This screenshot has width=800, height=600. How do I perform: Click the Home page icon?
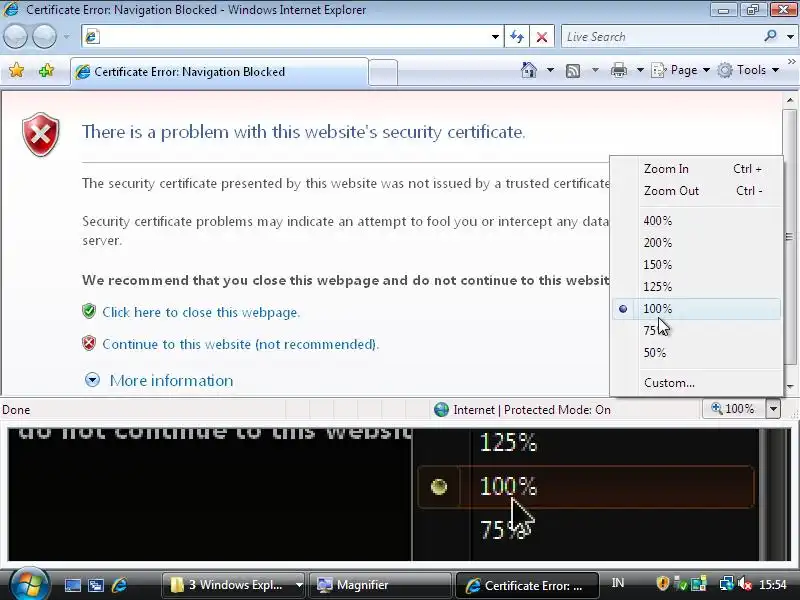coord(529,70)
